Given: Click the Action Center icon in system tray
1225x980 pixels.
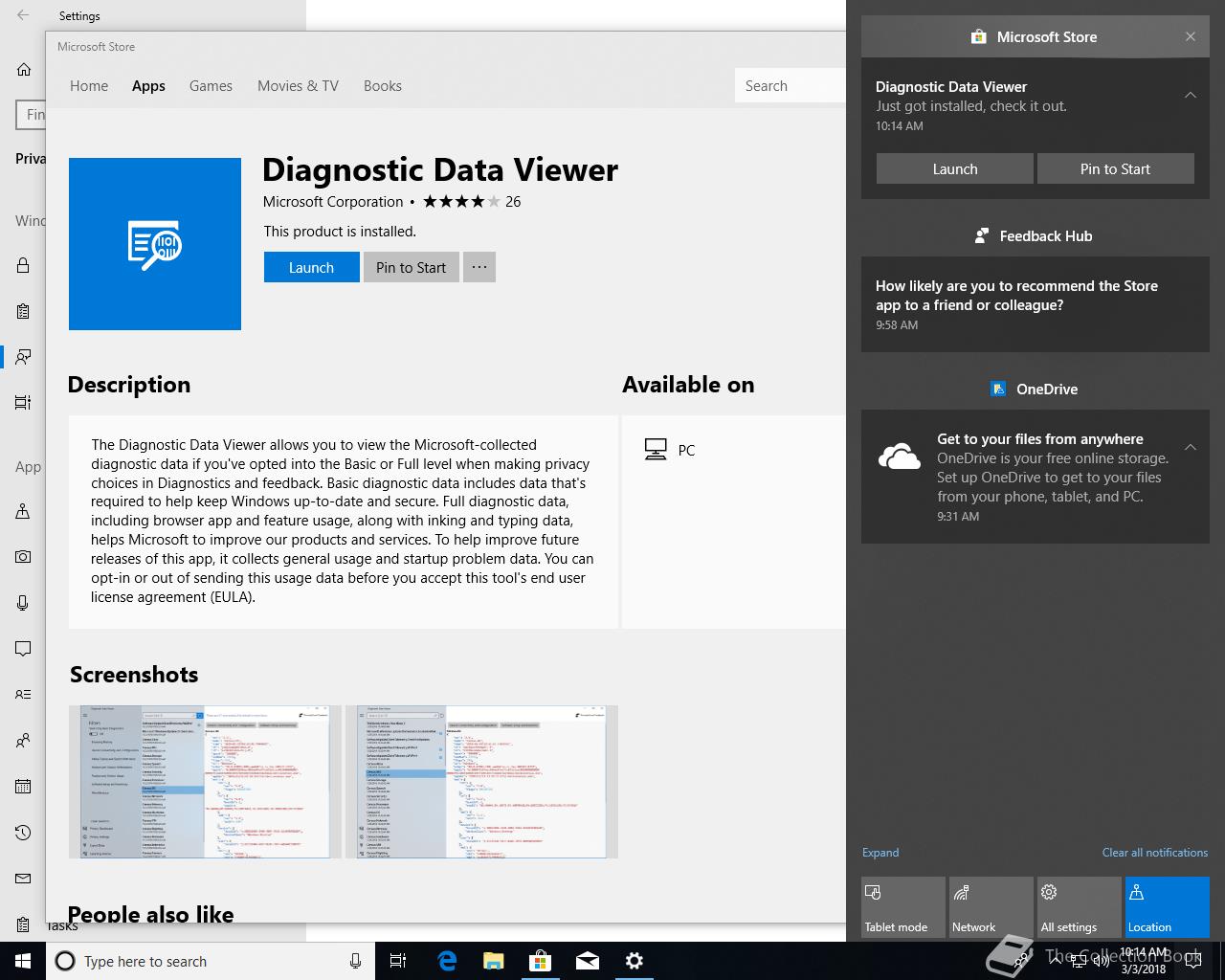Looking at the screenshot, I should [x=1193, y=961].
